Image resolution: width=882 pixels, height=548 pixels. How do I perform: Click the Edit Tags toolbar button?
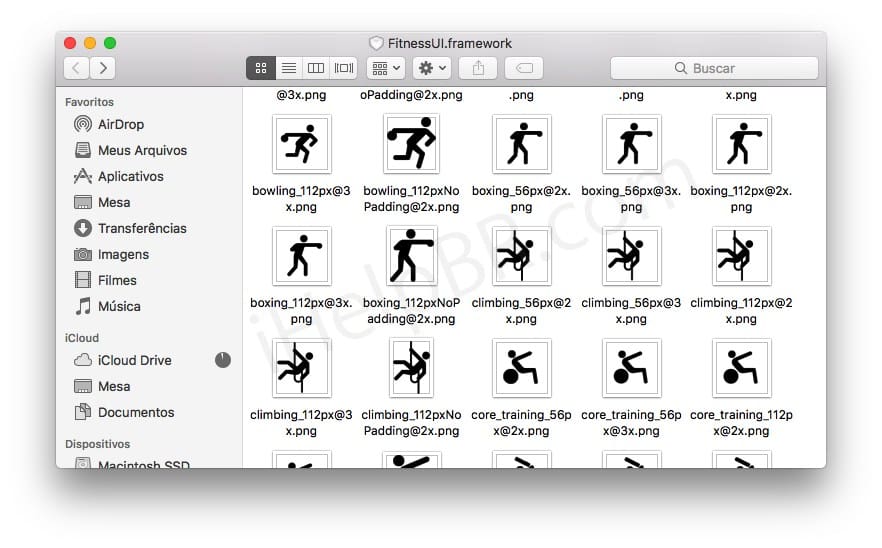(x=524, y=68)
